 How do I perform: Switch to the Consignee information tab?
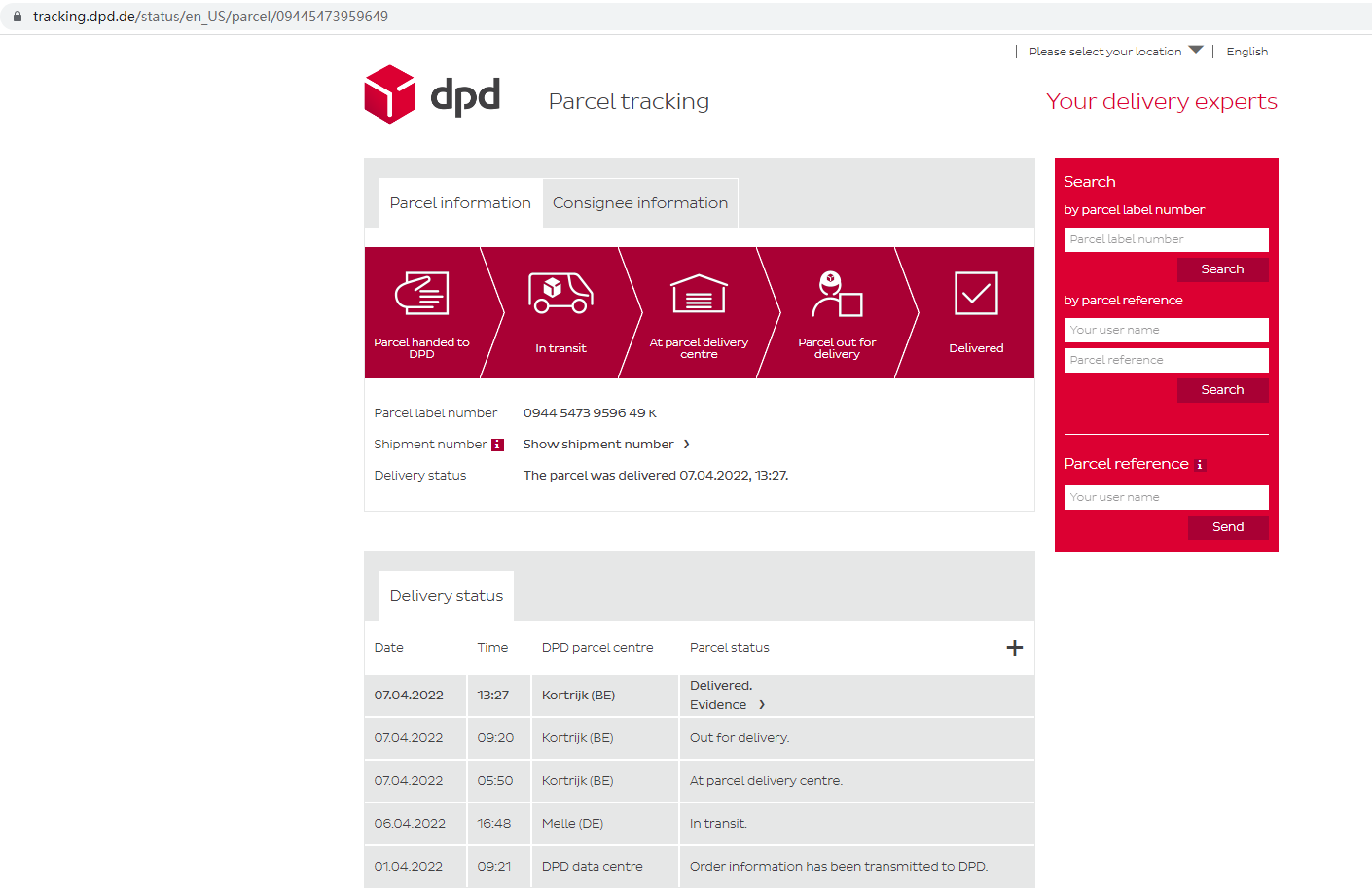[x=639, y=203]
